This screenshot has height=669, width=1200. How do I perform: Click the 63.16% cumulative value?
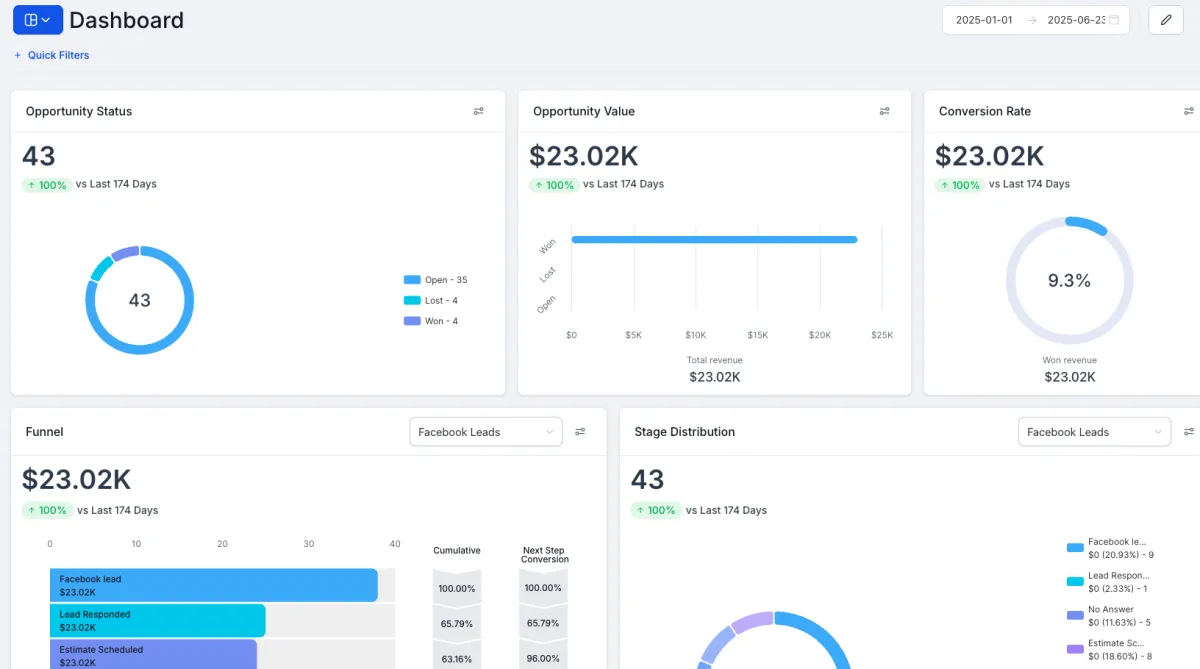(457, 659)
